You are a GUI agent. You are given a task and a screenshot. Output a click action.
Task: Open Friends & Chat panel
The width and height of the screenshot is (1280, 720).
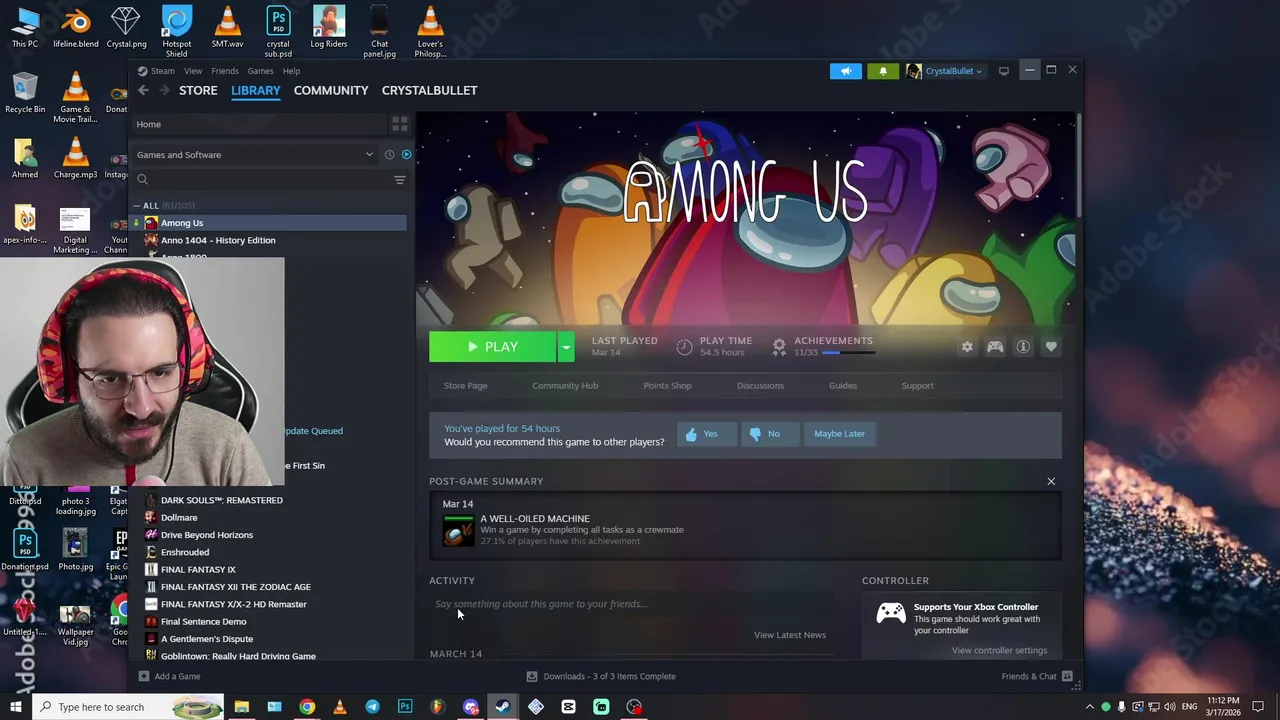point(1037,677)
